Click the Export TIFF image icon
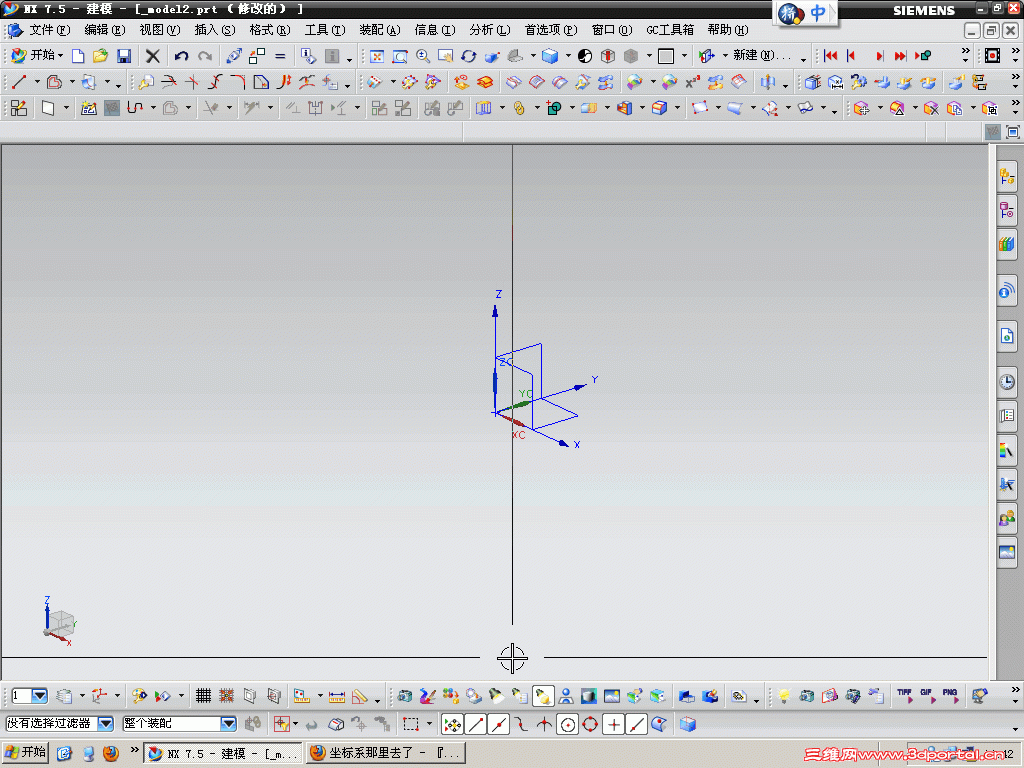This screenshot has width=1024, height=768. tap(904, 696)
